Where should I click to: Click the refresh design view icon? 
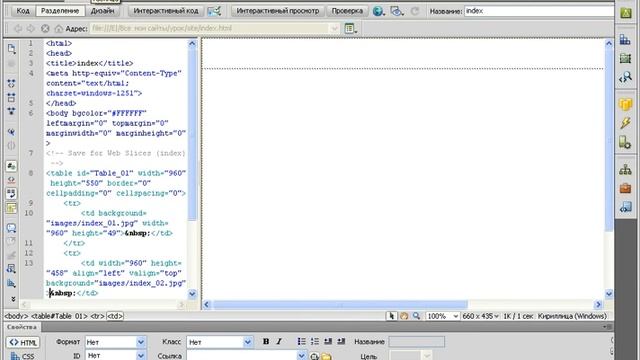415,11
